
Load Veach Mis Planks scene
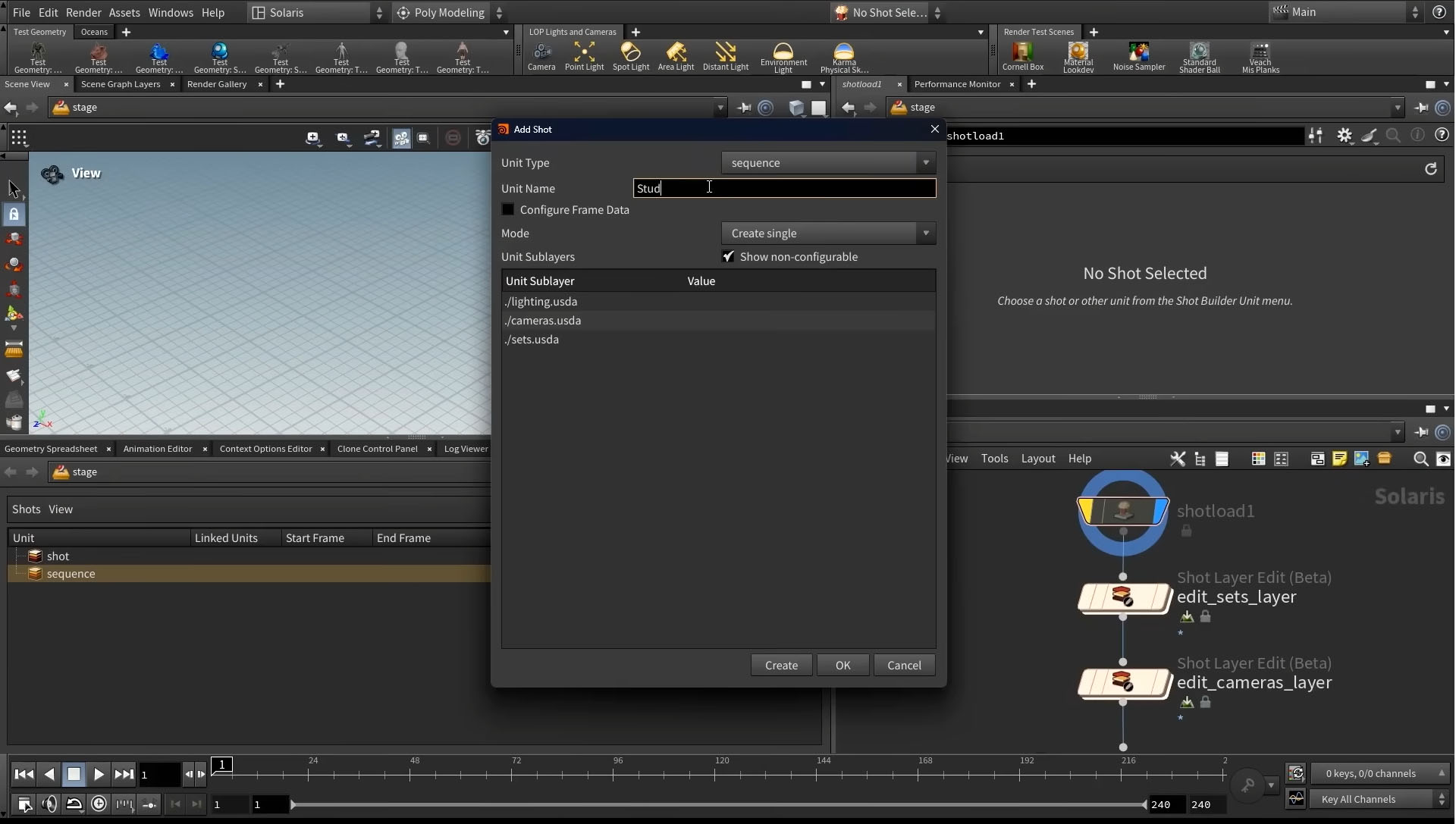click(1260, 57)
